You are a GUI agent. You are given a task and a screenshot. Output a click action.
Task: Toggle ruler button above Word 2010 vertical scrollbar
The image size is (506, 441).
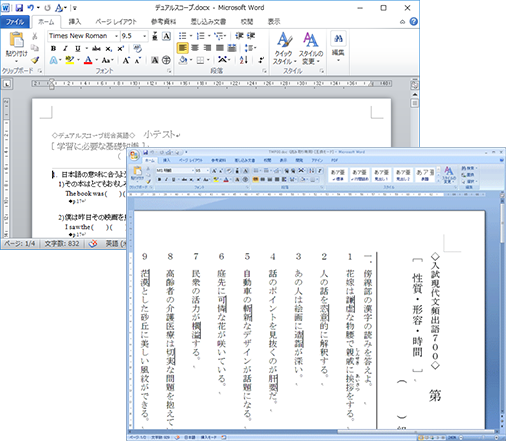(414, 85)
